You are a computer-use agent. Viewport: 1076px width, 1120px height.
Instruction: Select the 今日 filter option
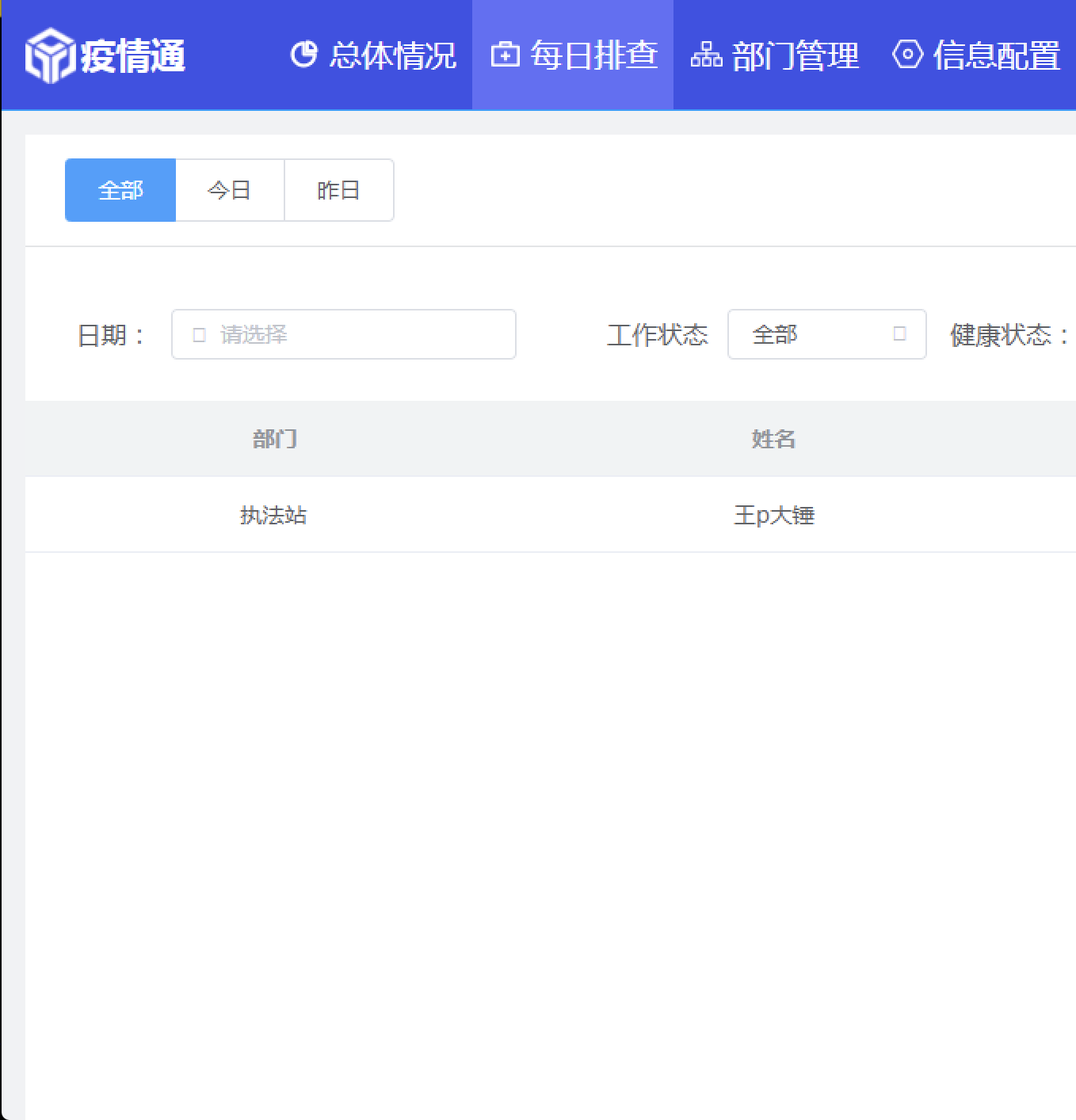[230, 190]
